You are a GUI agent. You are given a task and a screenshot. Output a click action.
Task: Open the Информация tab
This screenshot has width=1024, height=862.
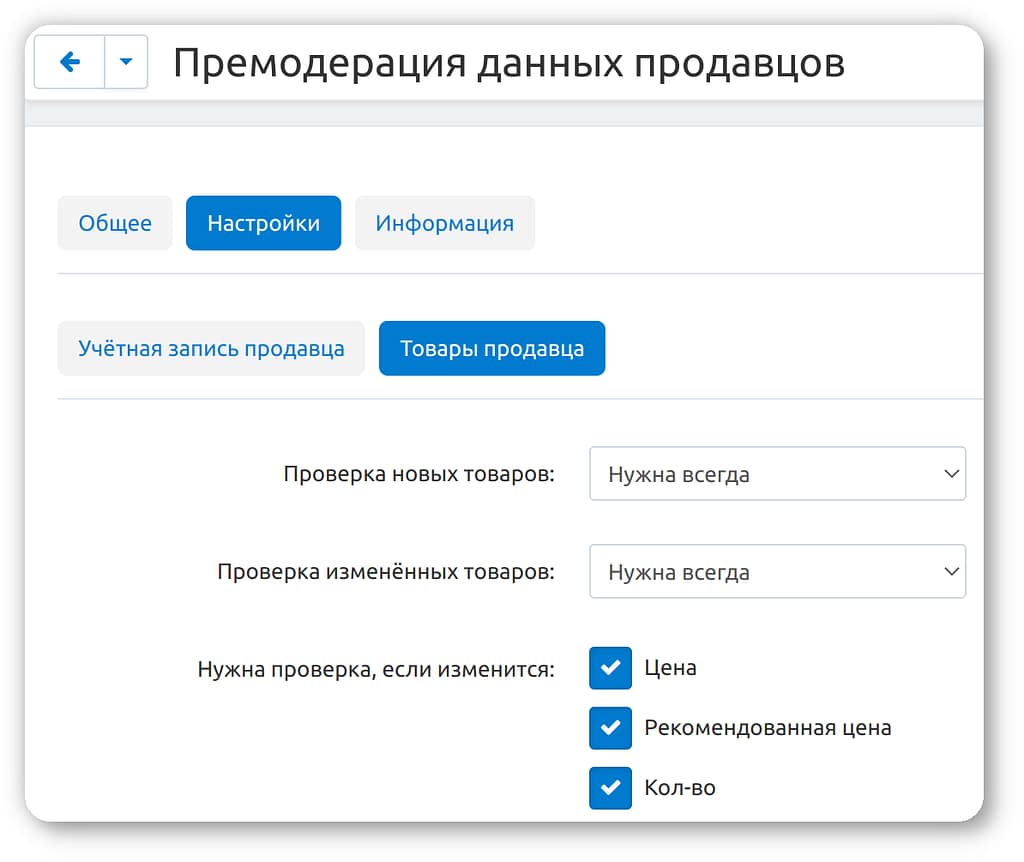pyautogui.click(x=444, y=223)
